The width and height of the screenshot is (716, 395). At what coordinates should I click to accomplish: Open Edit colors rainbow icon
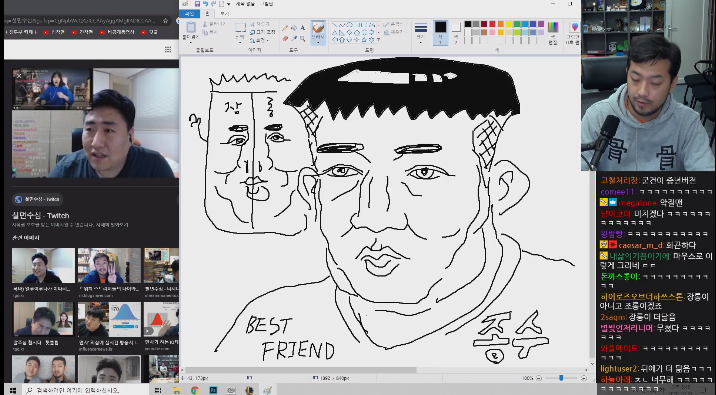(x=553, y=32)
